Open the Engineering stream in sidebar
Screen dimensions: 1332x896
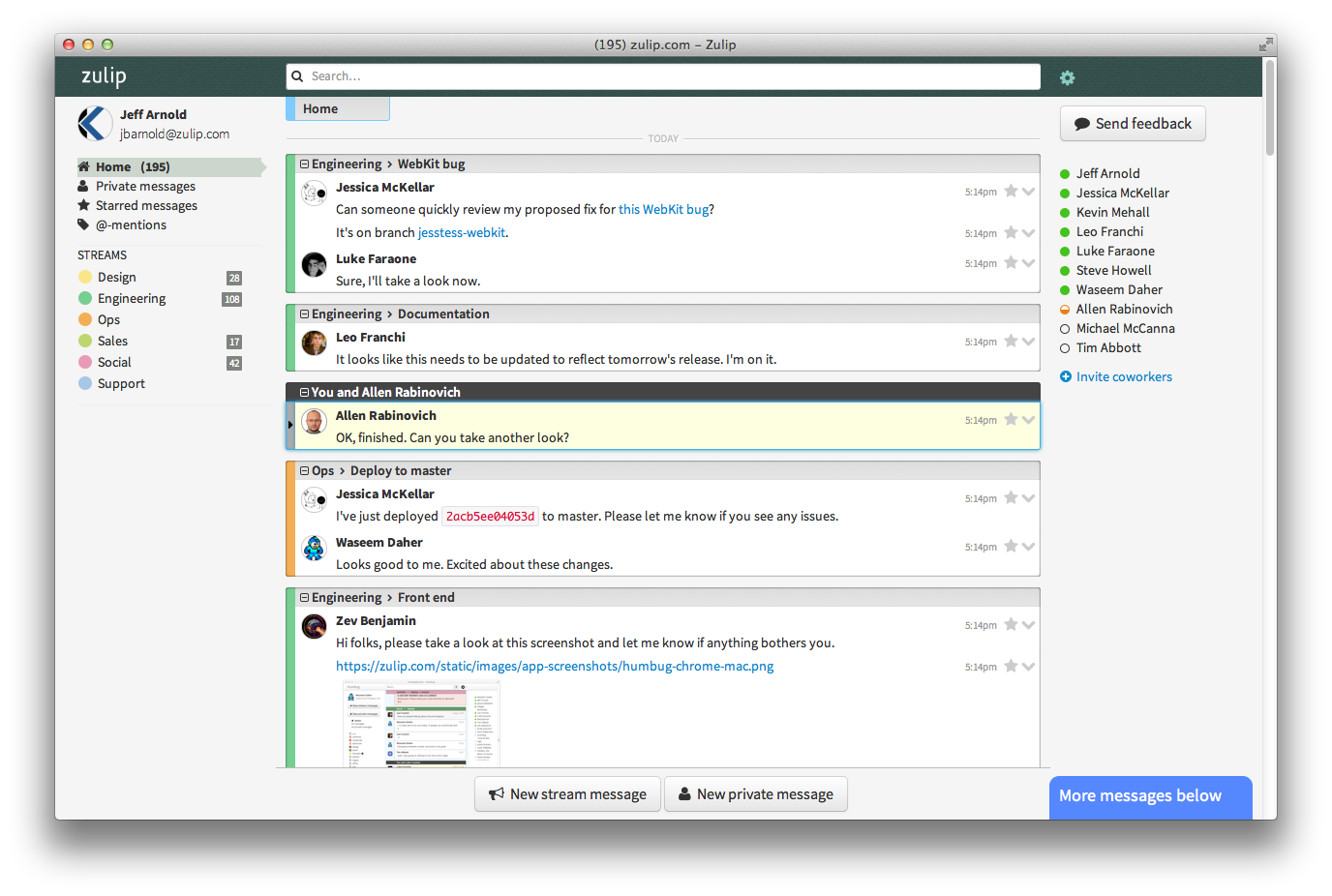point(132,298)
